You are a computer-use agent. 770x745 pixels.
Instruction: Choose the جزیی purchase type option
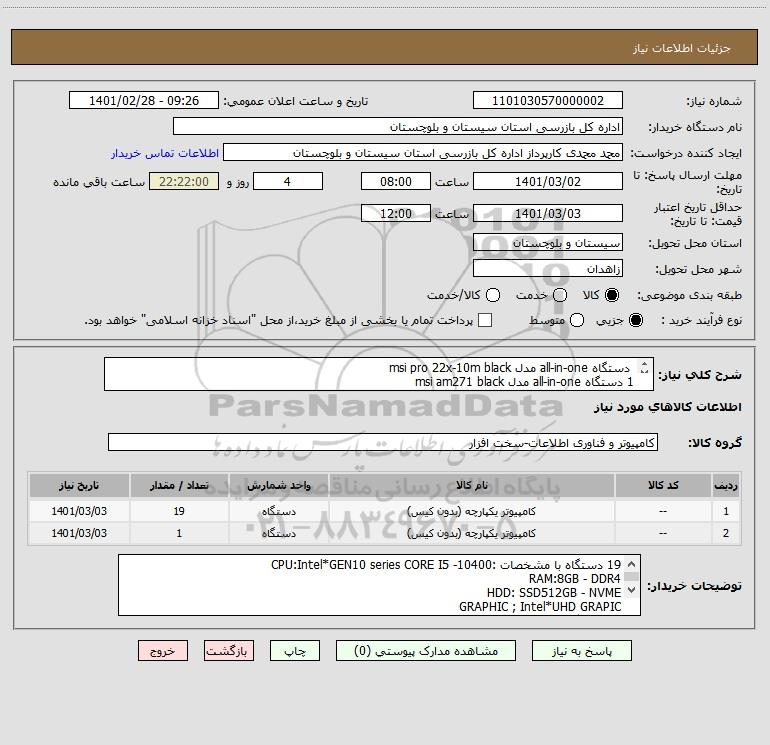(x=635, y=320)
